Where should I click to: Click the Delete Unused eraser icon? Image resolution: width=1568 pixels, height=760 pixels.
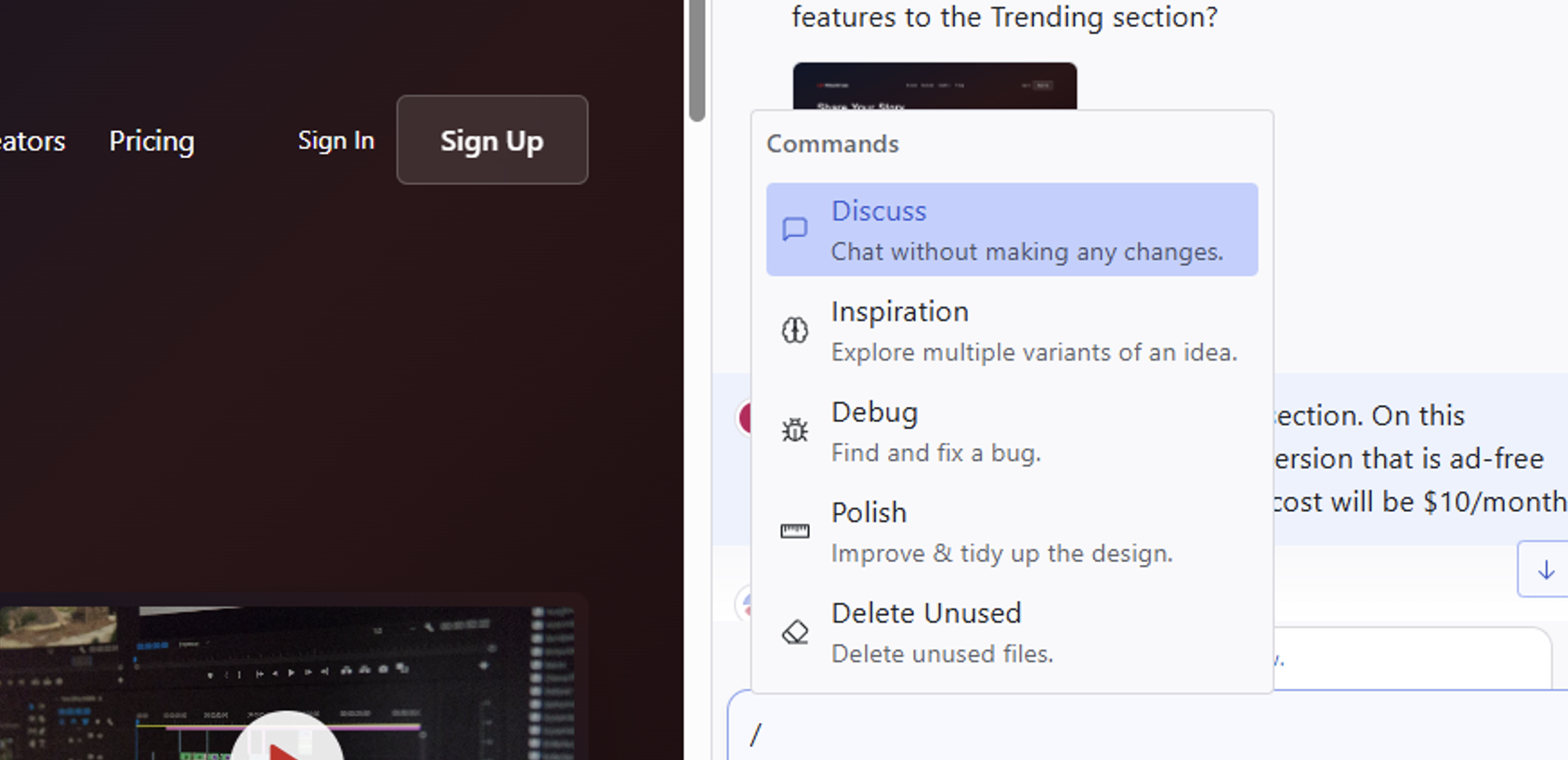click(794, 632)
